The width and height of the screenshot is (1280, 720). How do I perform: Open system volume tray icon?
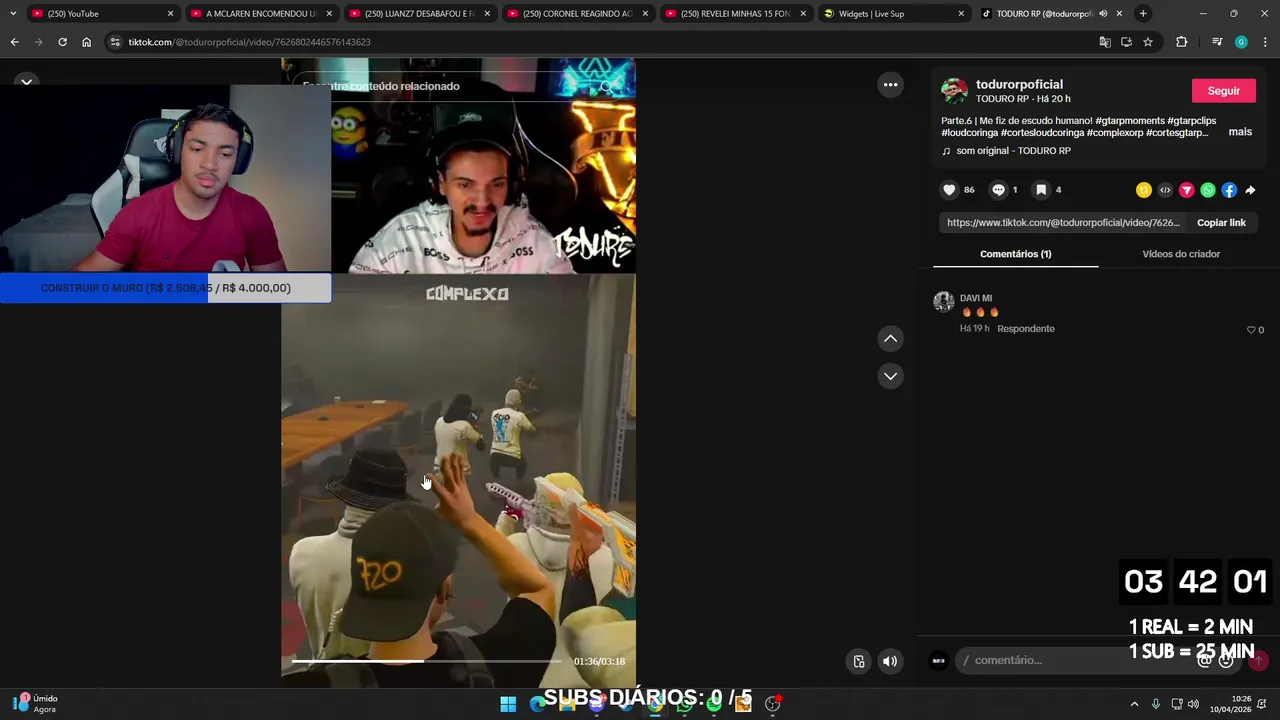(x=1193, y=704)
